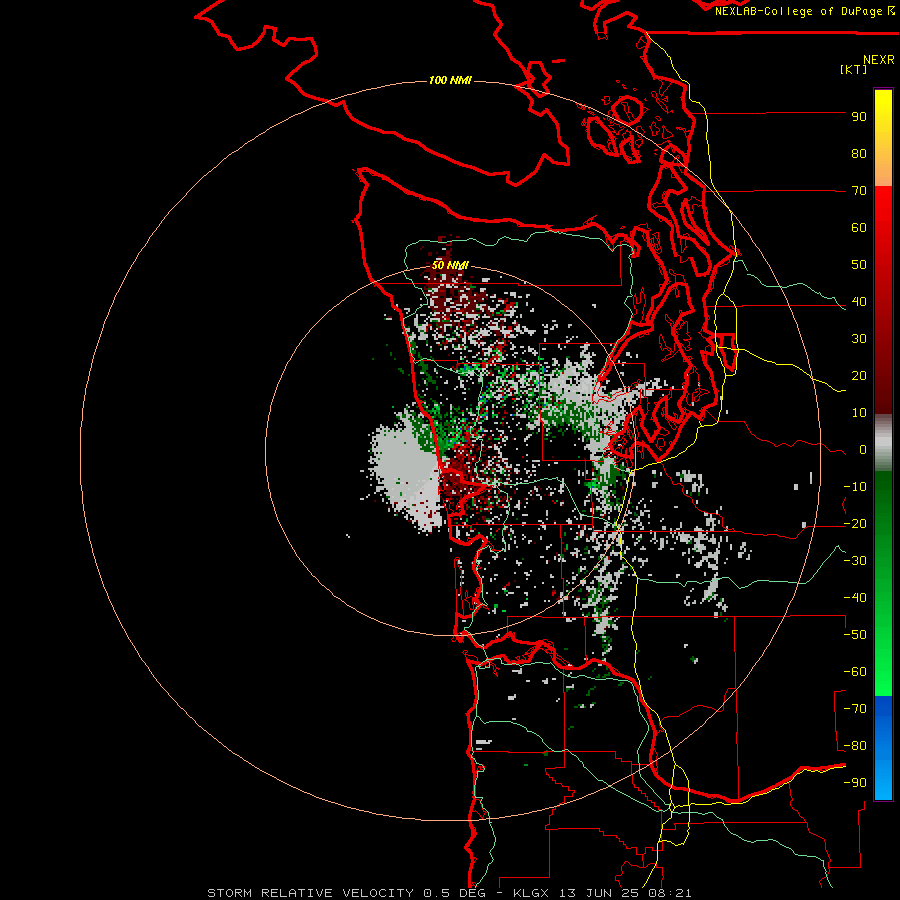Image resolution: width=900 pixels, height=900 pixels.
Task: Click the positive 70 value on the velocity scale
Action: click(859, 191)
